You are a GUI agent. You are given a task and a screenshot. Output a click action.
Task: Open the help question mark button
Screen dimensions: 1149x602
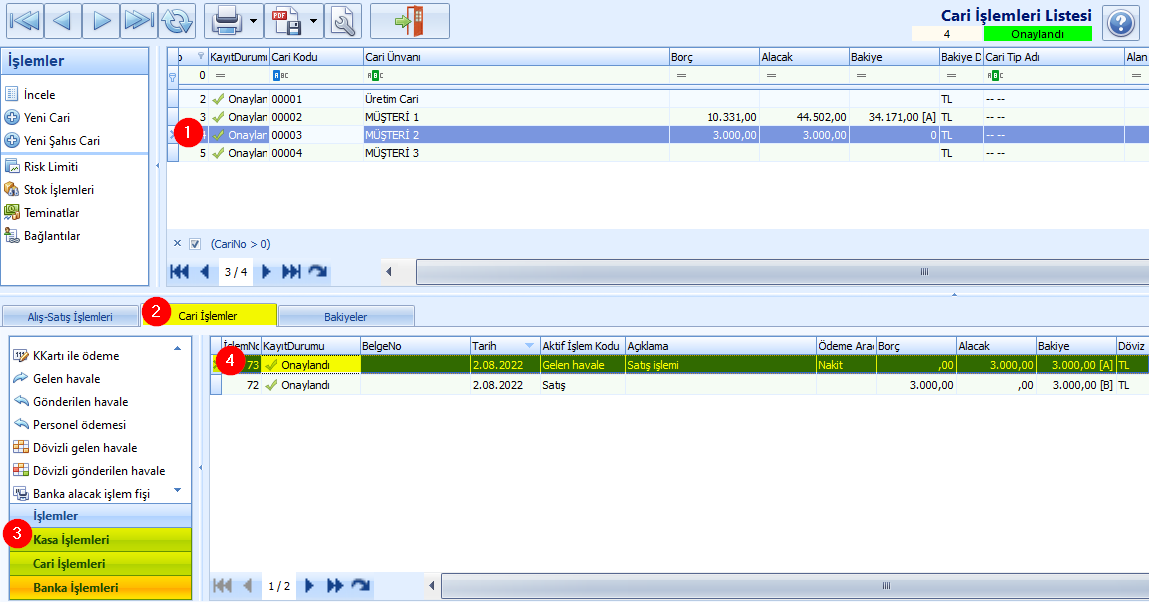[x=1120, y=23]
